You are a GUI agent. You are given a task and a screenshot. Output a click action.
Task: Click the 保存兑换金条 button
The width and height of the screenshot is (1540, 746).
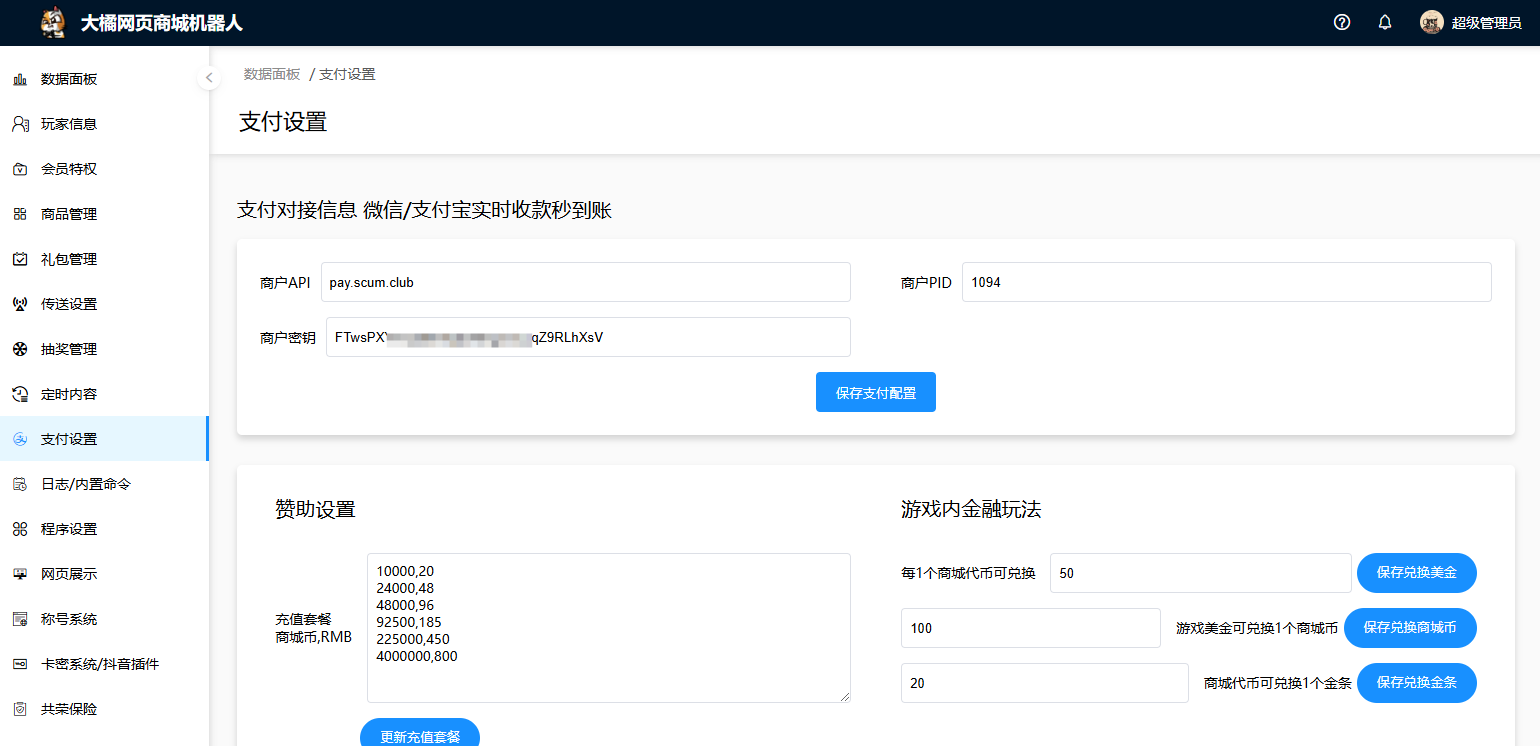1416,683
